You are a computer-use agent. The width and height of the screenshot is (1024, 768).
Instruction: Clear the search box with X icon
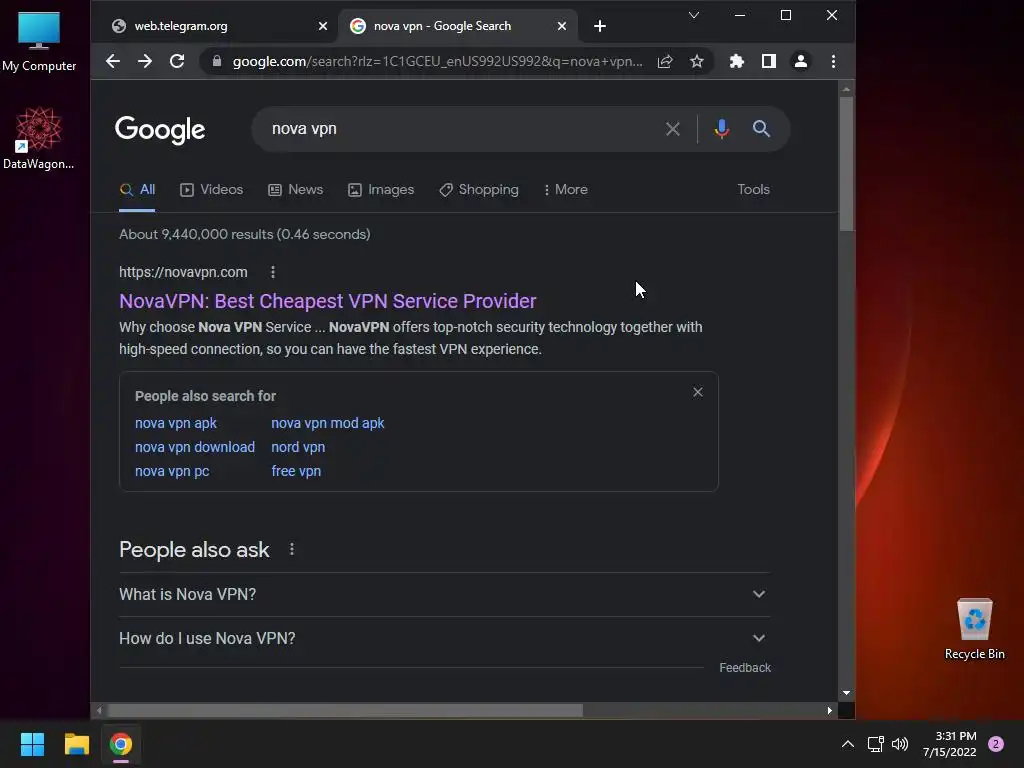point(673,129)
